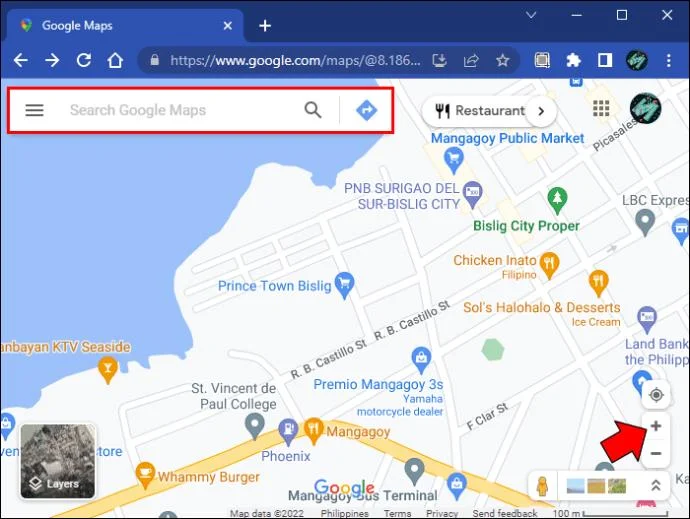The width and height of the screenshot is (690, 519).
Task: Open the Mangagoy restaurant pin
Action: click(313, 431)
